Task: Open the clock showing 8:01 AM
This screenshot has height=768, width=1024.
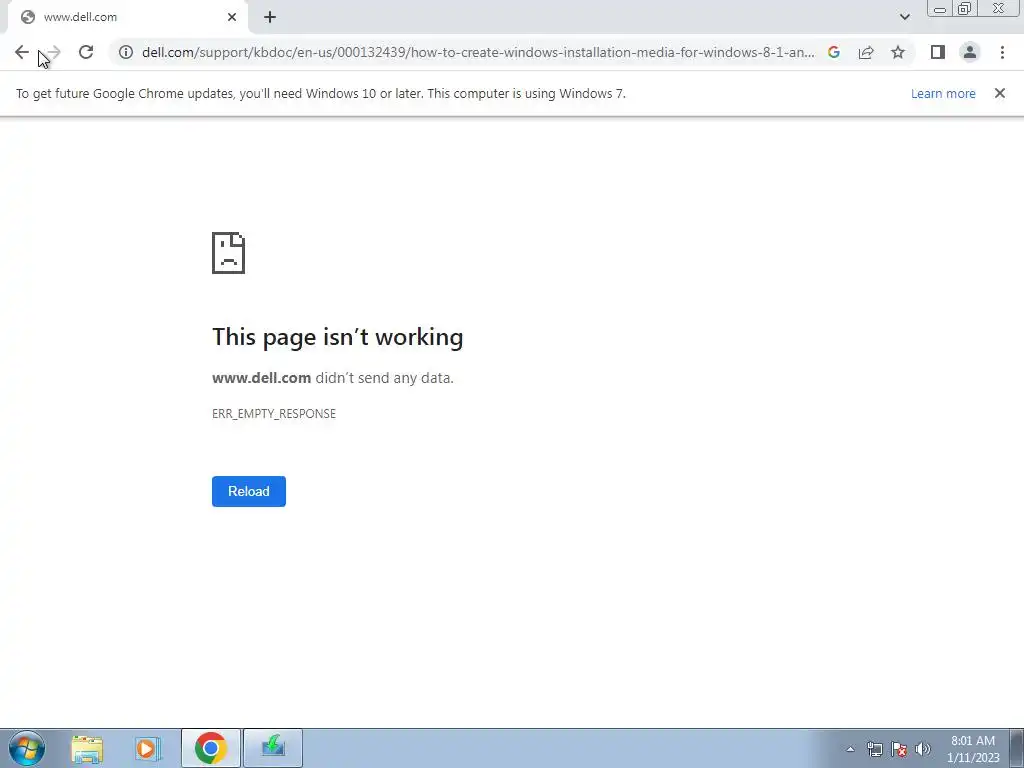Action: (x=973, y=749)
